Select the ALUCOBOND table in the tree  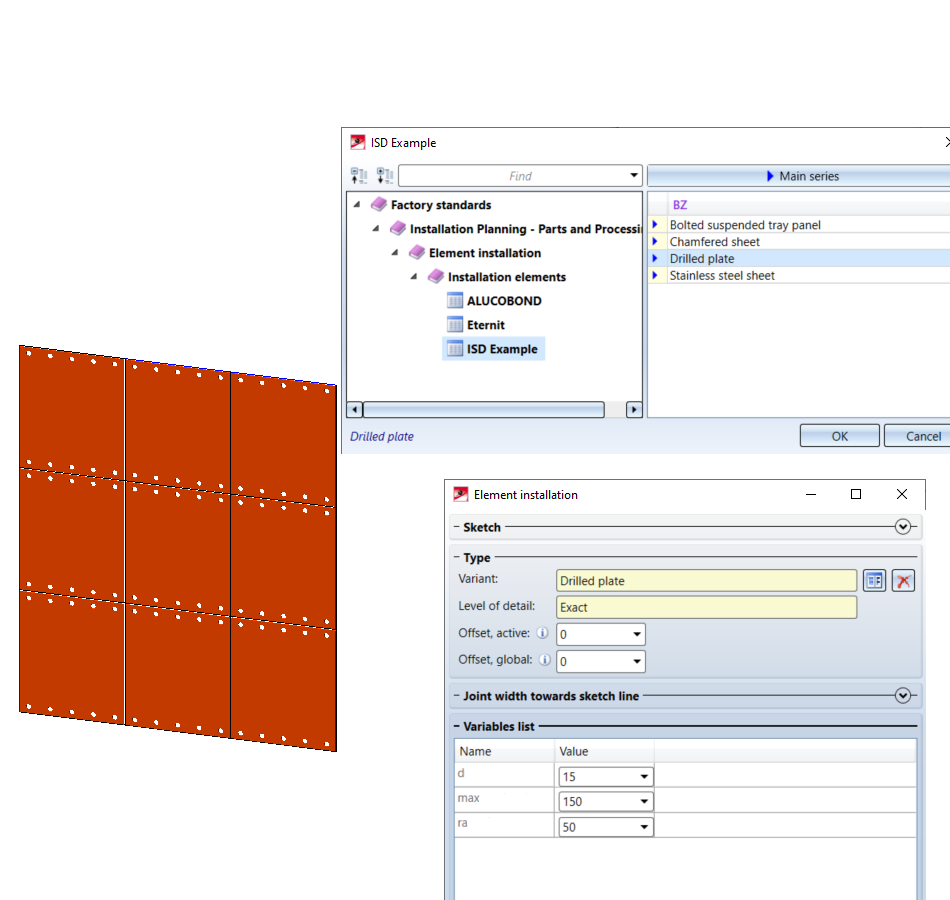tap(503, 301)
